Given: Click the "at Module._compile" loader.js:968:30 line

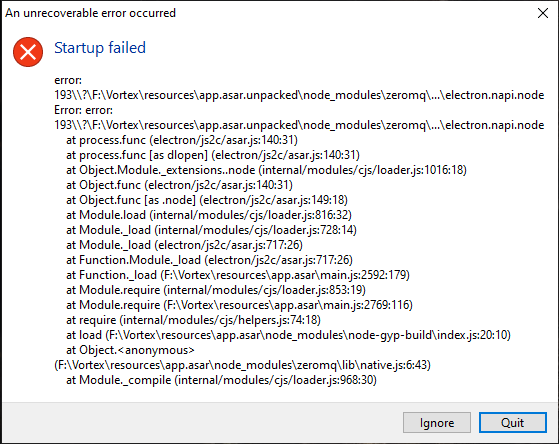Looking at the screenshot, I should (x=221, y=380).
